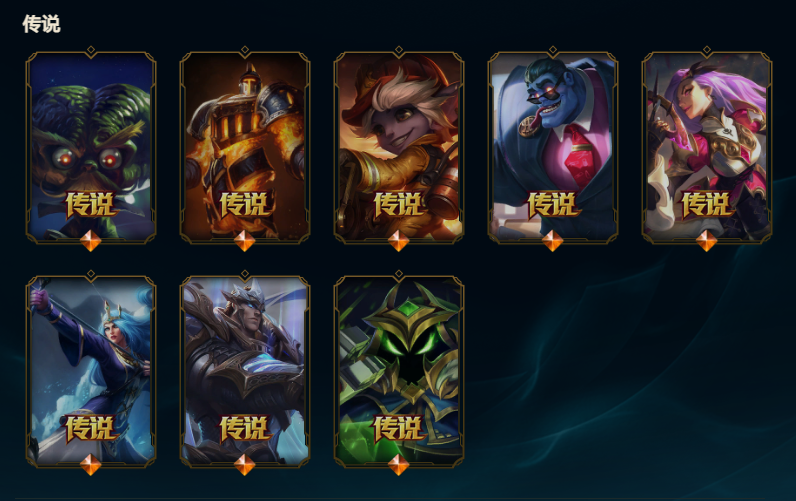Image resolution: width=796 pixels, height=501 pixels.
Task: Select the flaming armored robot skin card
Action: click(x=245, y=146)
